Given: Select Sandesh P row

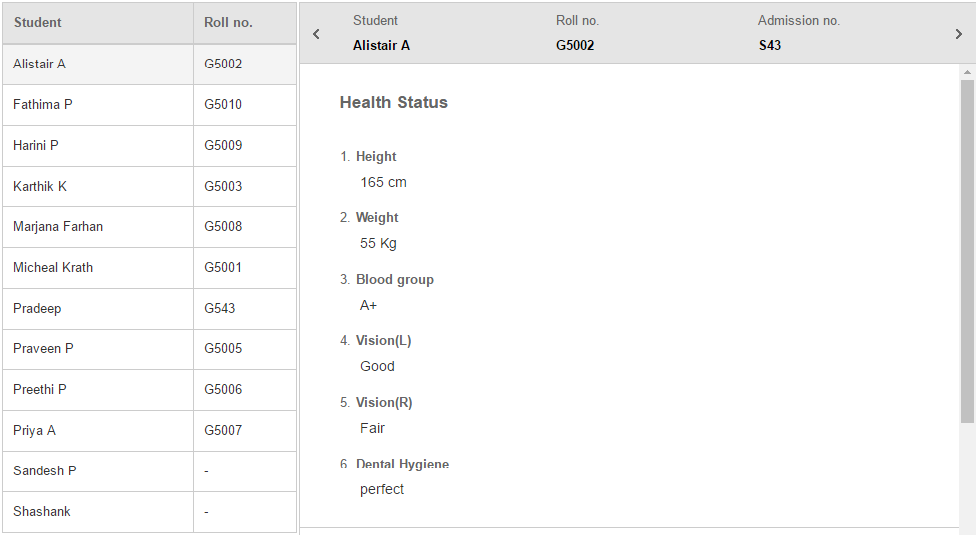Looking at the screenshot, I should [45, 471].
